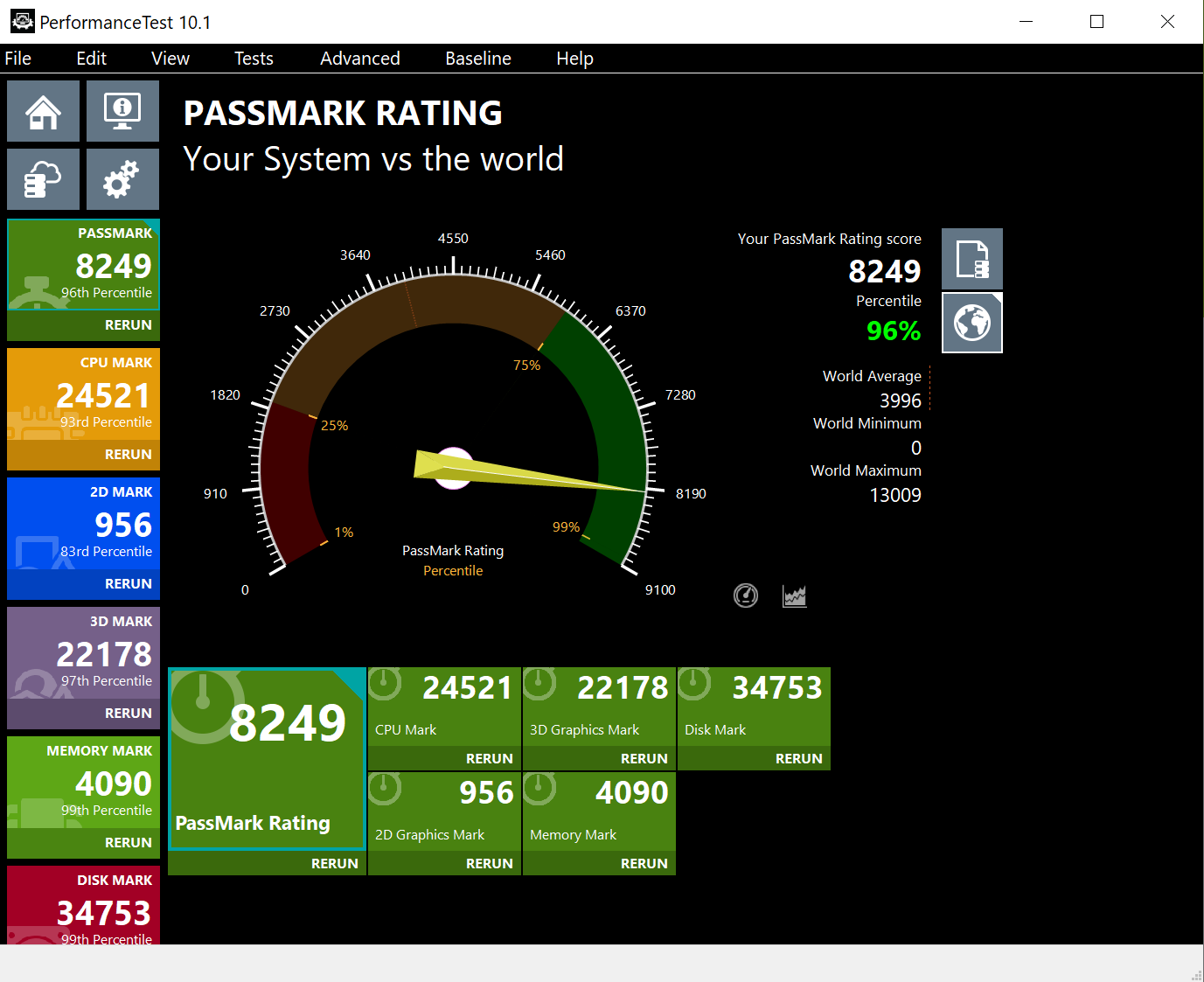Viewport: 1204px width, 982px height.
Task: Click the 4090 Memory Mark tile
Action: click(599, 811)
